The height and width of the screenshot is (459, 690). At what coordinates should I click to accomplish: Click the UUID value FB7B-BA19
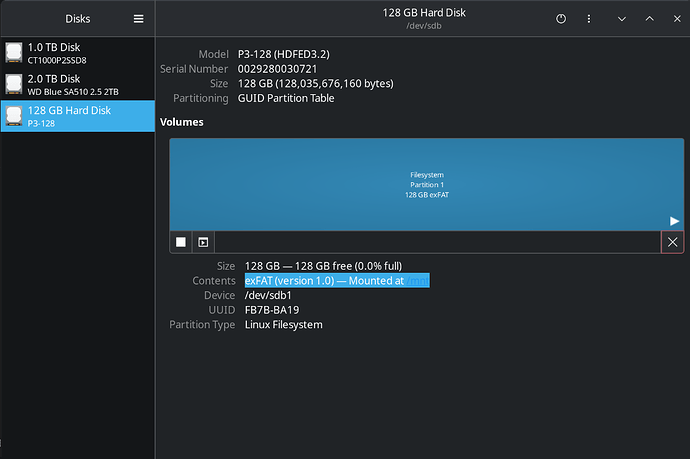(x=272, y=310)
